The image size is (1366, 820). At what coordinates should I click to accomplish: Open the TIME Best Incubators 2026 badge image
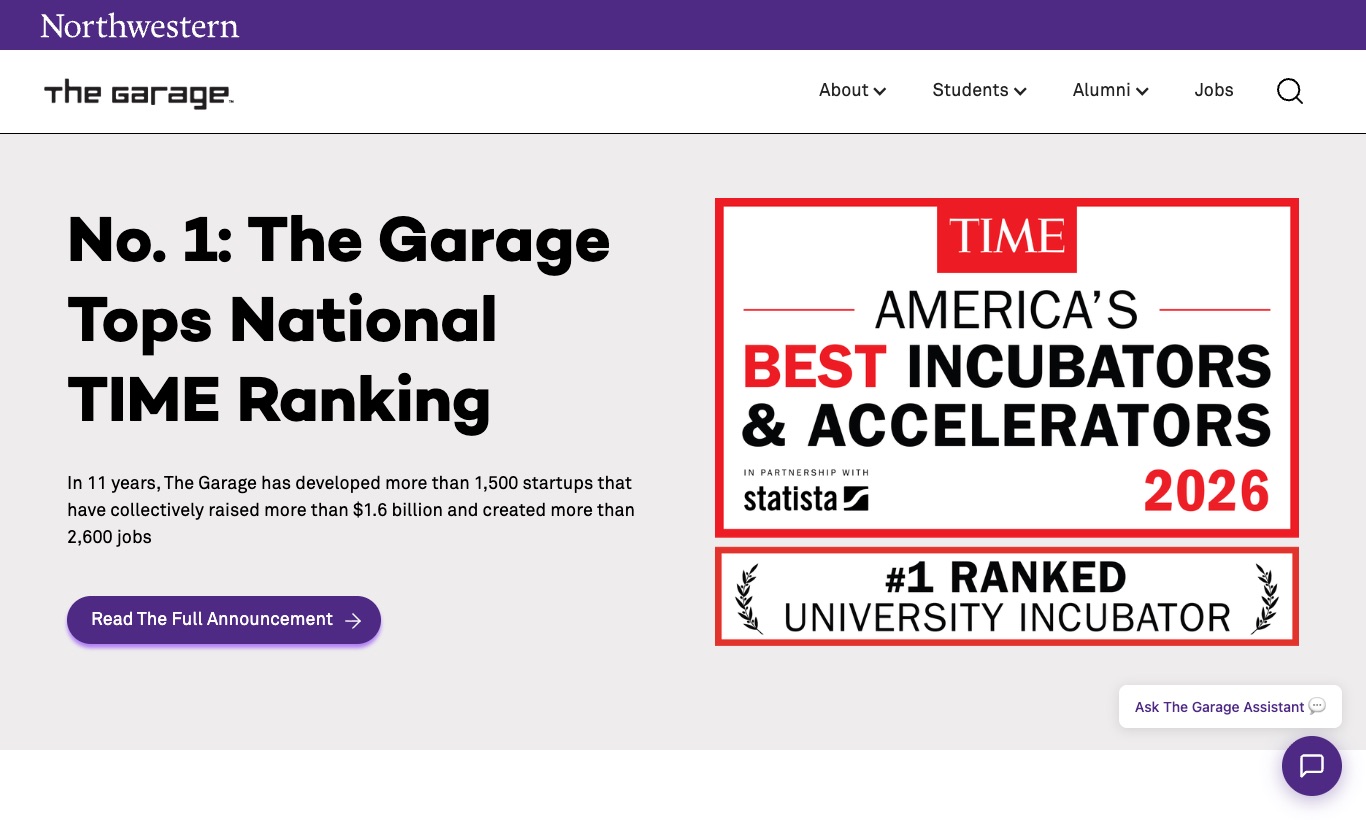pos(1007,367)
